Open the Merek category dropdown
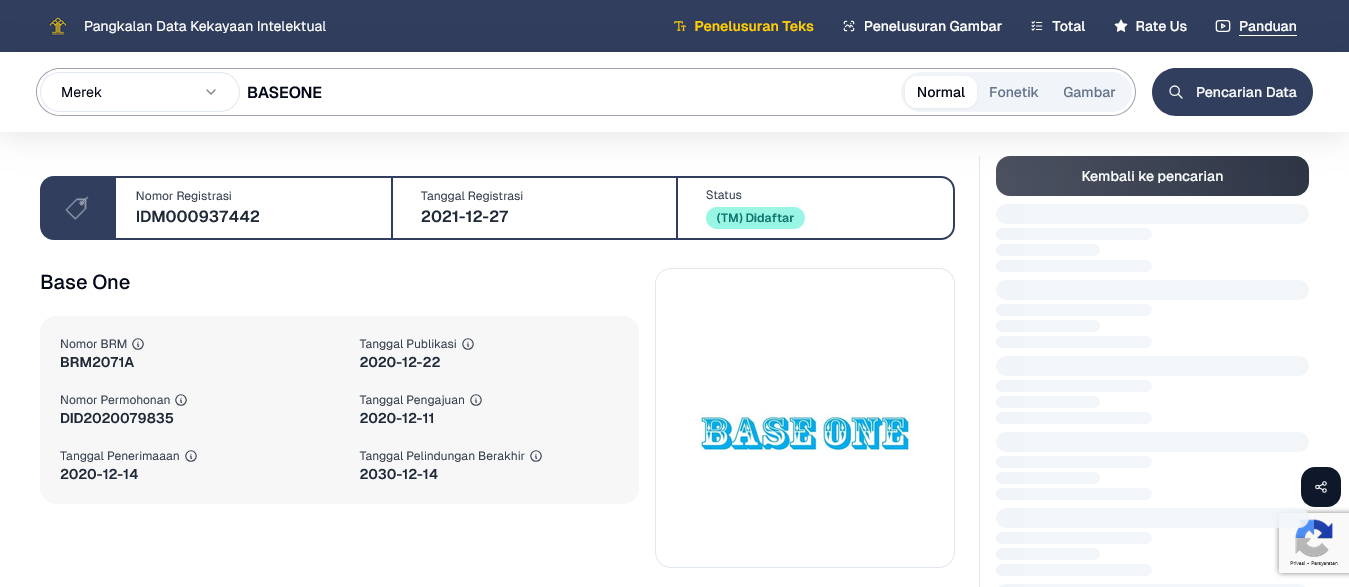1349x587 pixels. [x=138, y=92]
